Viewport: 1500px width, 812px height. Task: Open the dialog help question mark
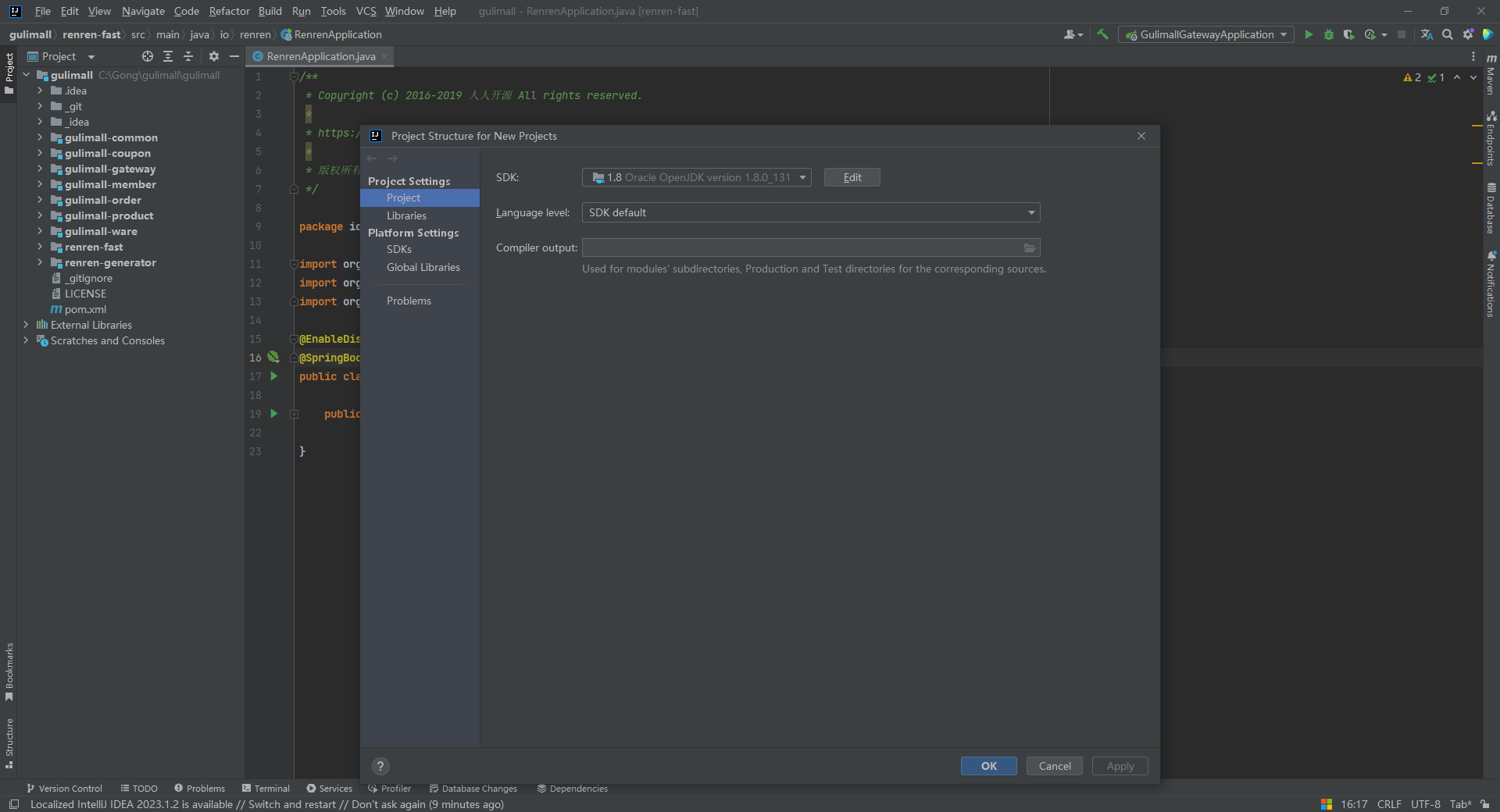[x=380, y=766]
